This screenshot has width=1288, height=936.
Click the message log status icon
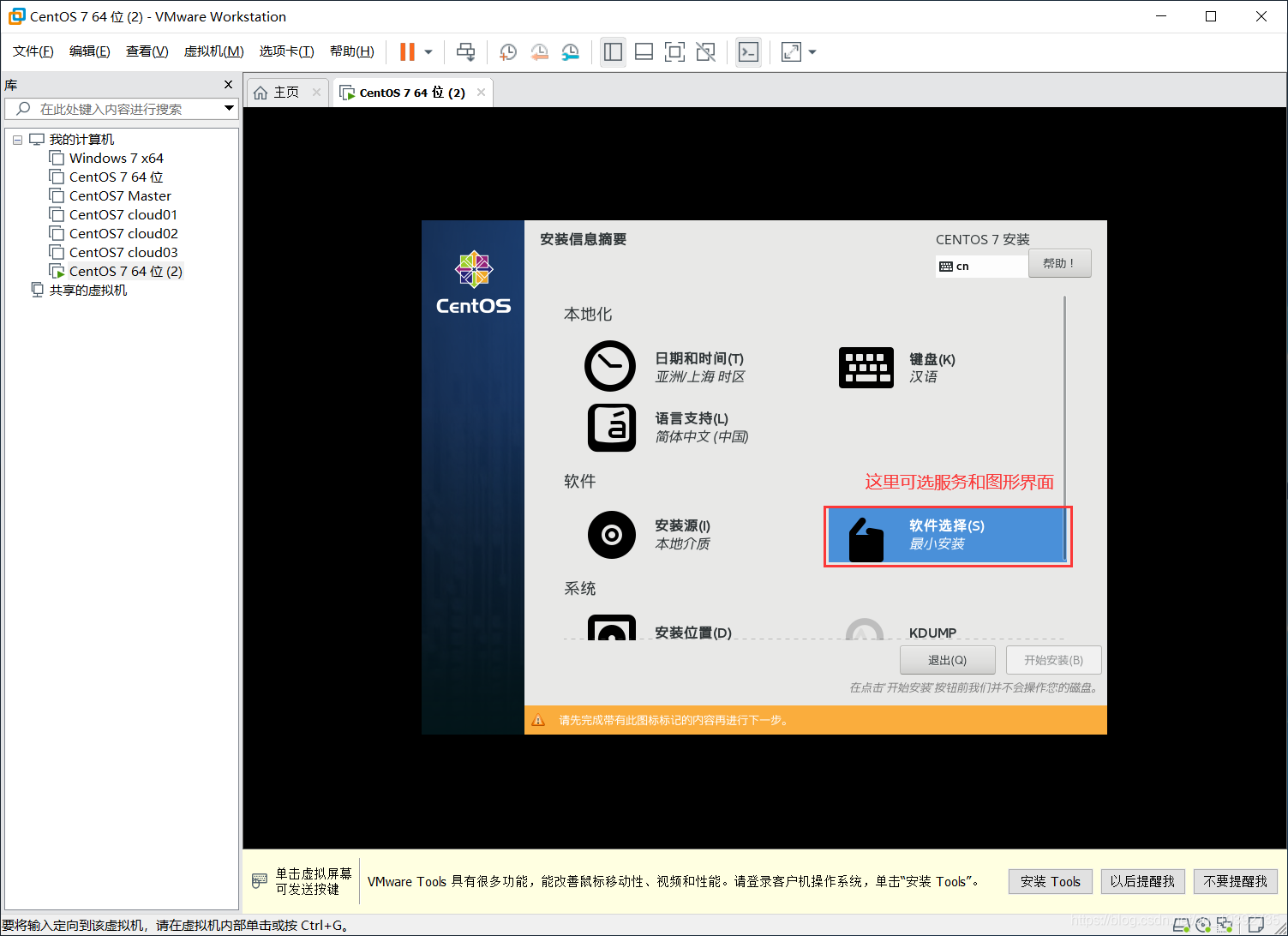tap(1255, 925)
